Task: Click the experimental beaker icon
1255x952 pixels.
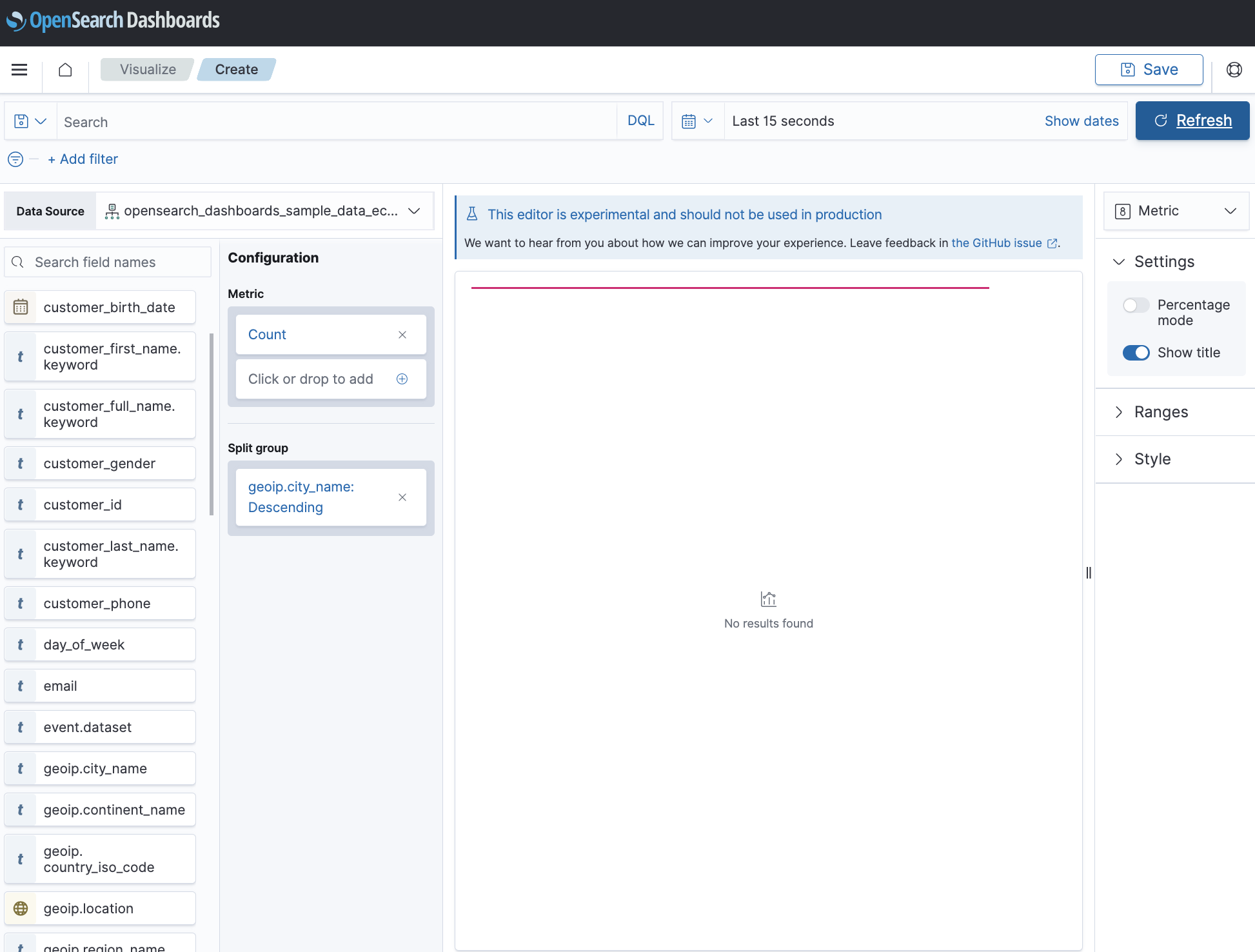Action: click(x=472, y=214)
